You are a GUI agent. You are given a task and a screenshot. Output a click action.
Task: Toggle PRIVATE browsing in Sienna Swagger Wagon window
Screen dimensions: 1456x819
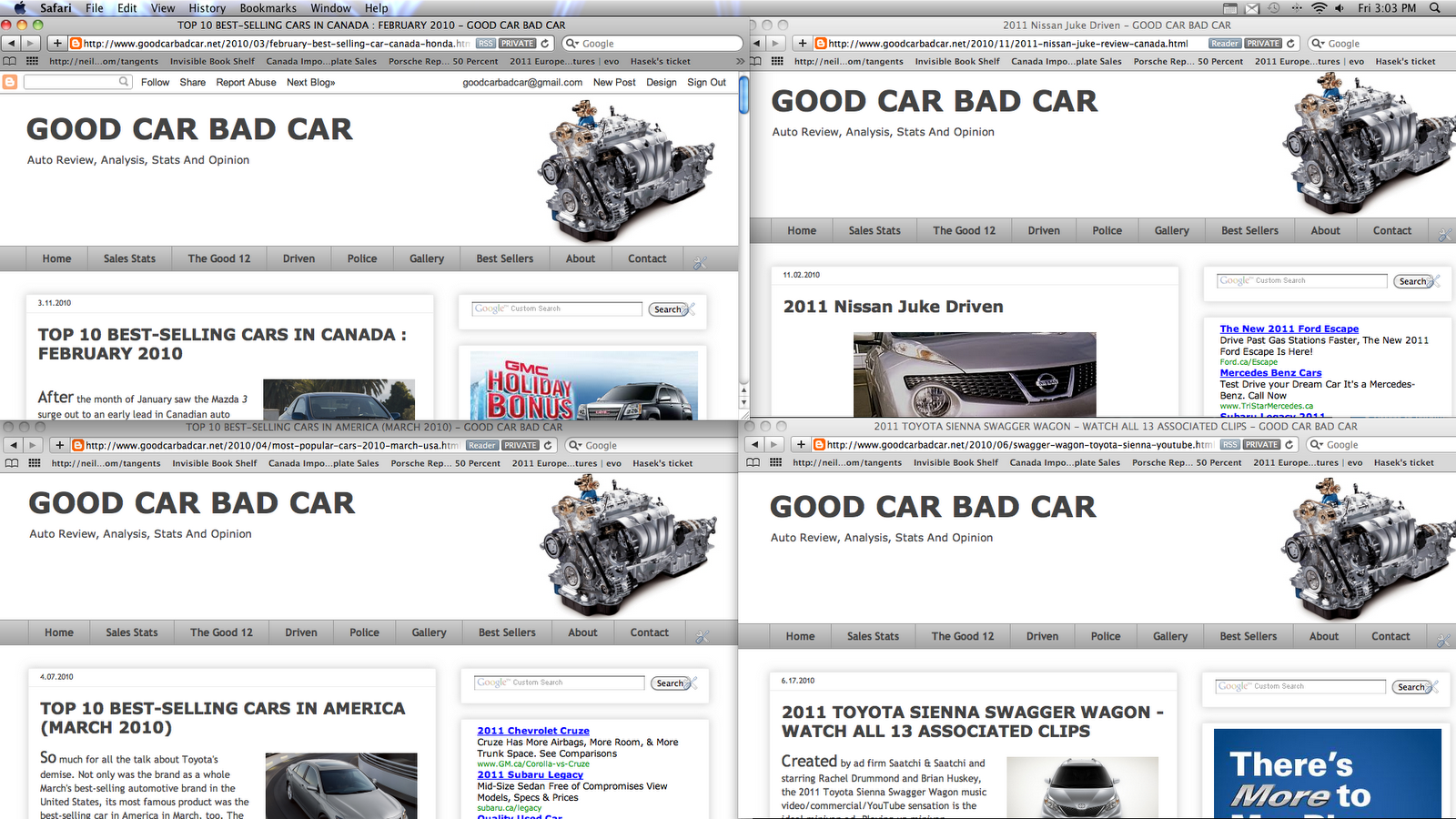point(1261,444)
